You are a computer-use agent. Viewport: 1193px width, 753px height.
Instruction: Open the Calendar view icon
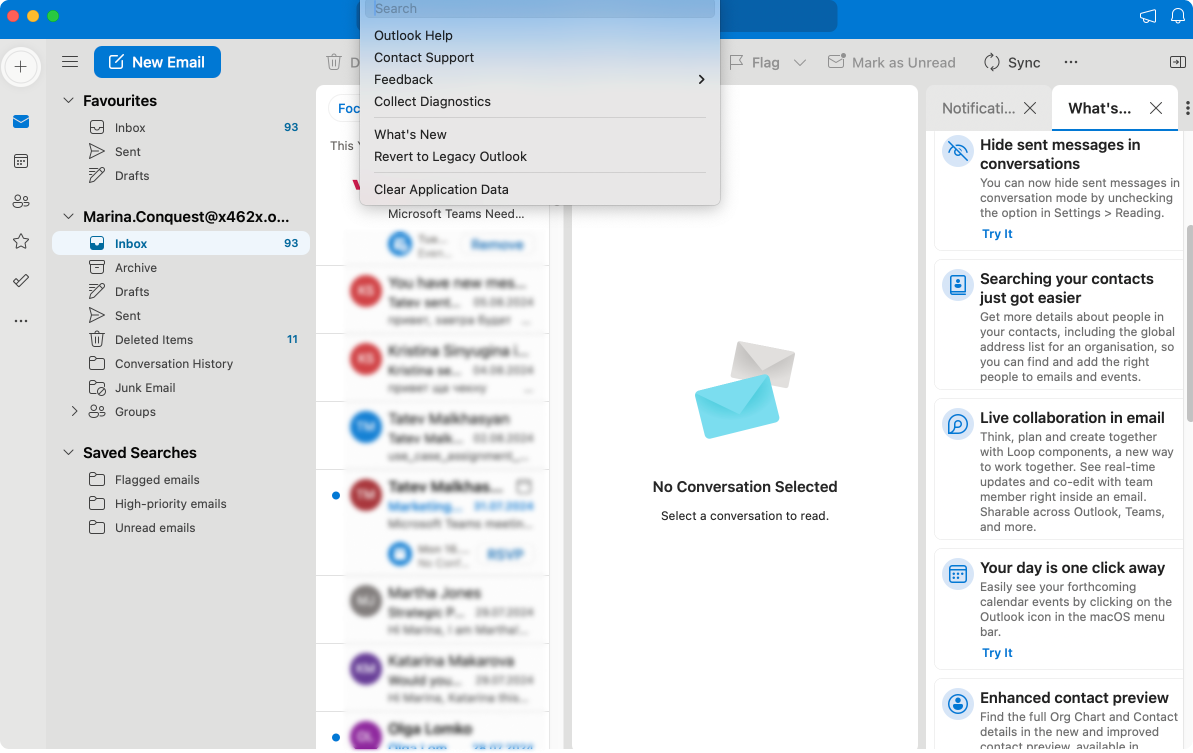[x=21, y=161]
